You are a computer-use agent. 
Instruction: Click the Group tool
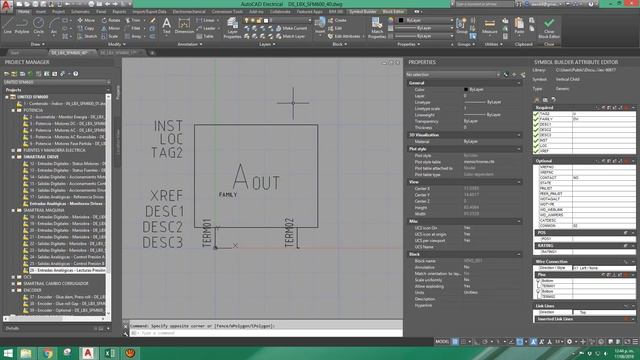pos(462,25)
